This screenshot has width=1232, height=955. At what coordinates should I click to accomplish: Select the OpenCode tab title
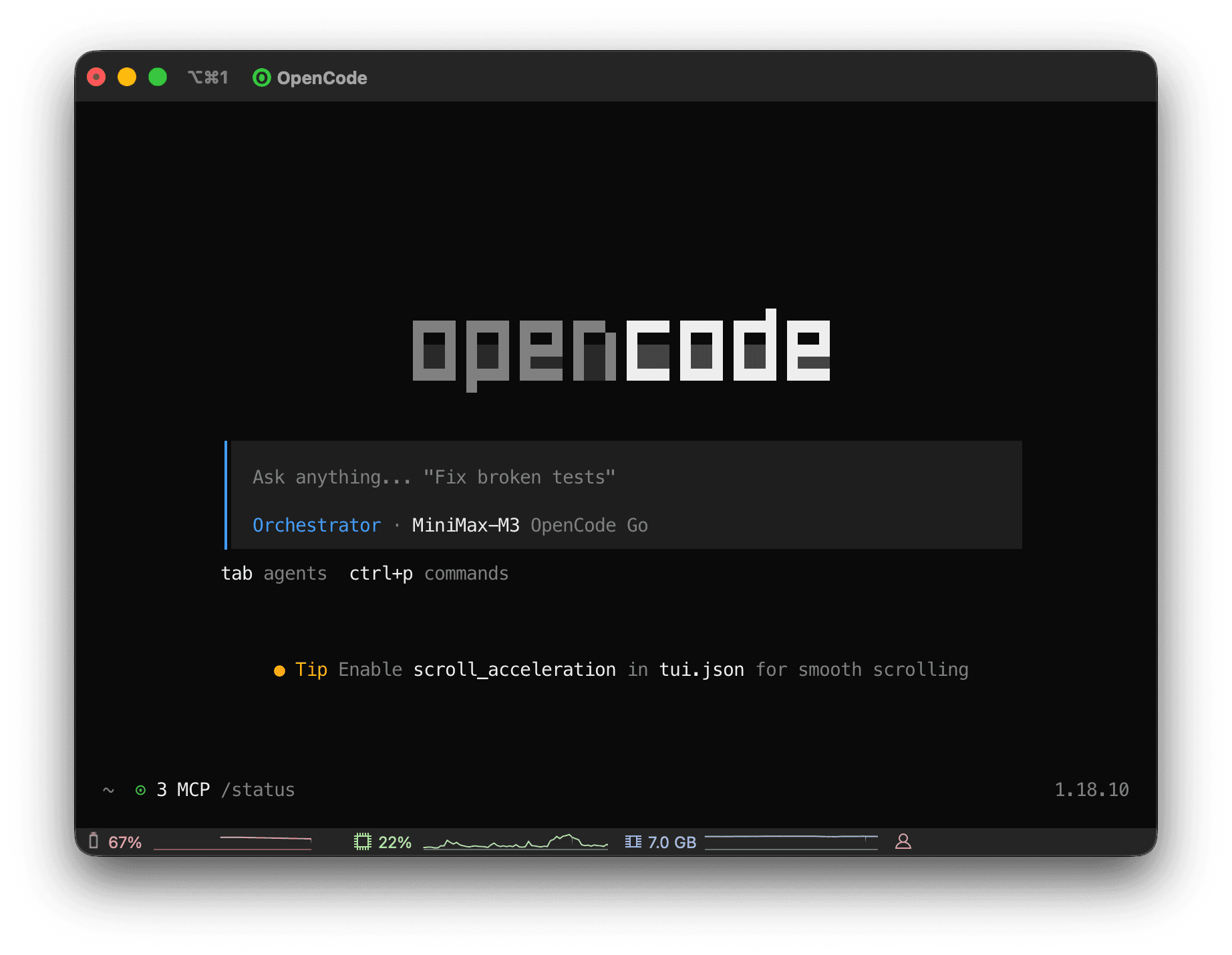[x=322, y=78]
